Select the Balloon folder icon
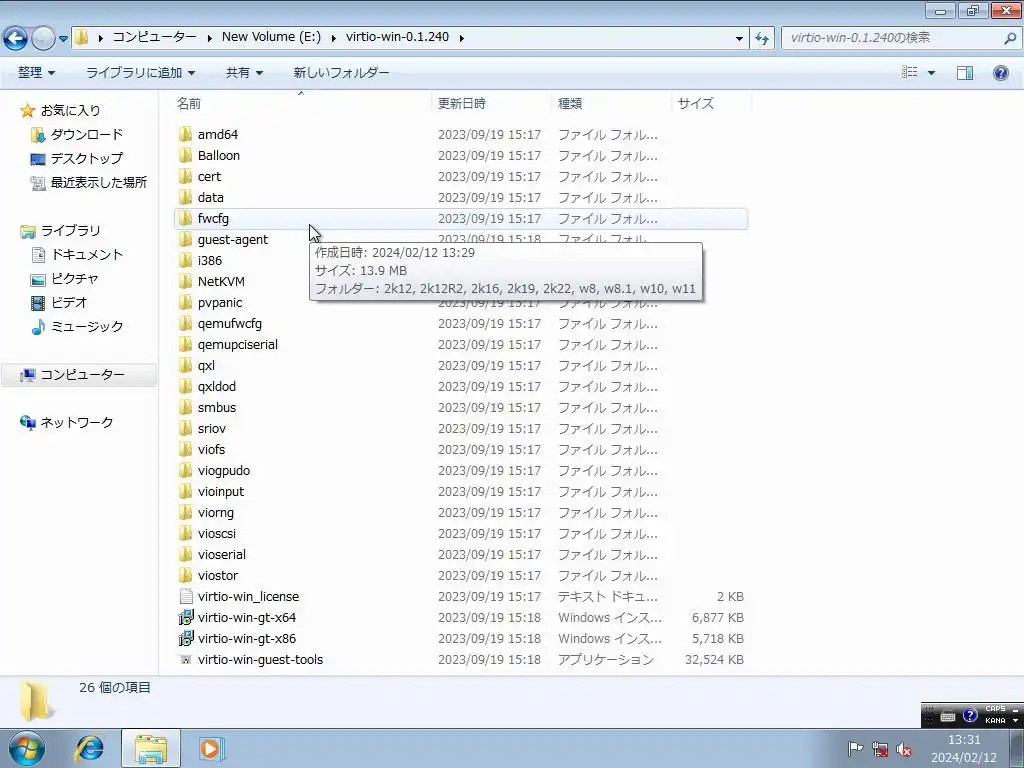Image resolution: width=1024 pixels, height=768 pixels. point(185,155)
